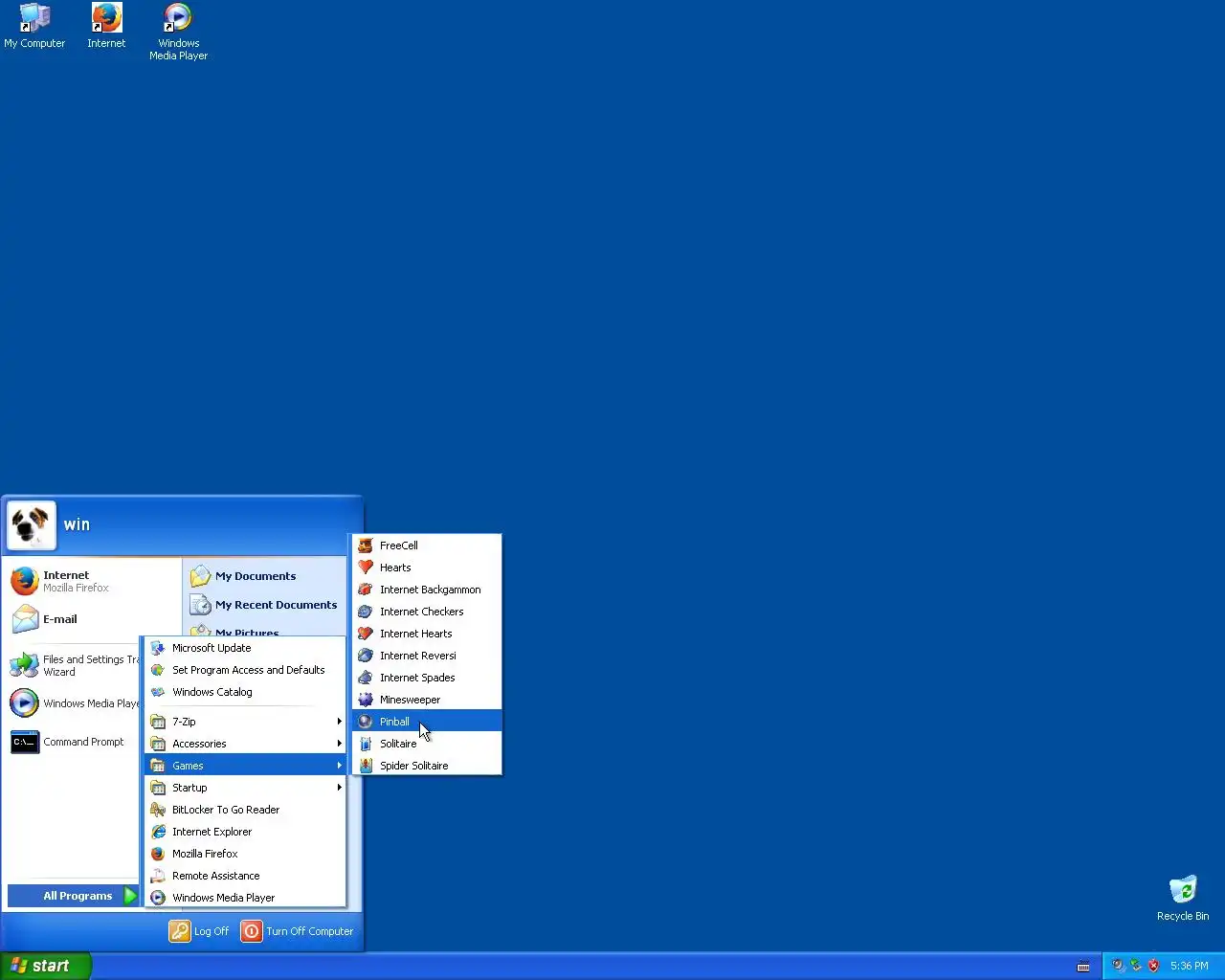The image size is (1225, 980).
Task: Click the green All Programs arrow
Action: [x=130, y=896]
